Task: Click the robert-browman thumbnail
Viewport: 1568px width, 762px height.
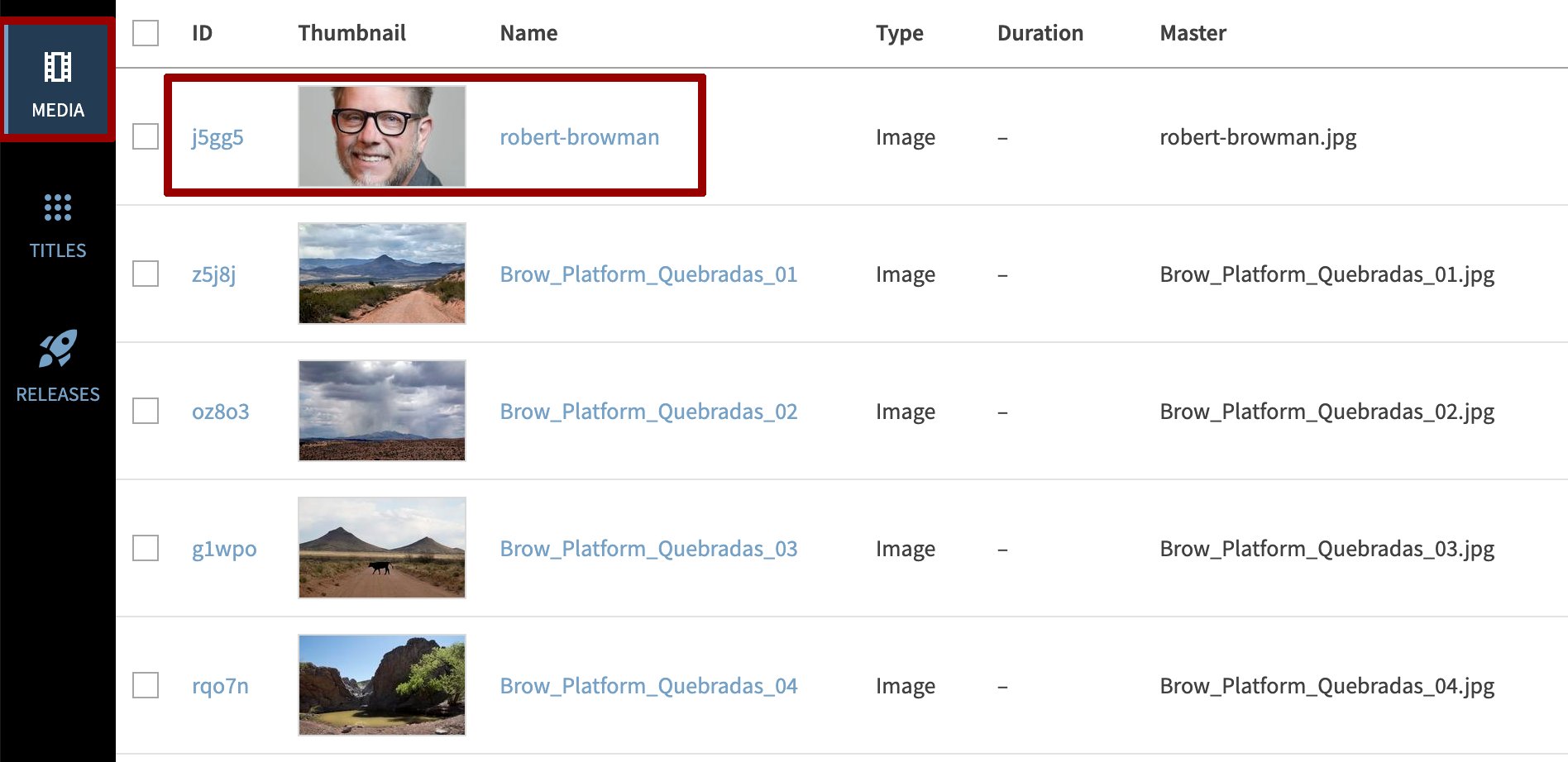Action: (381, 136)
